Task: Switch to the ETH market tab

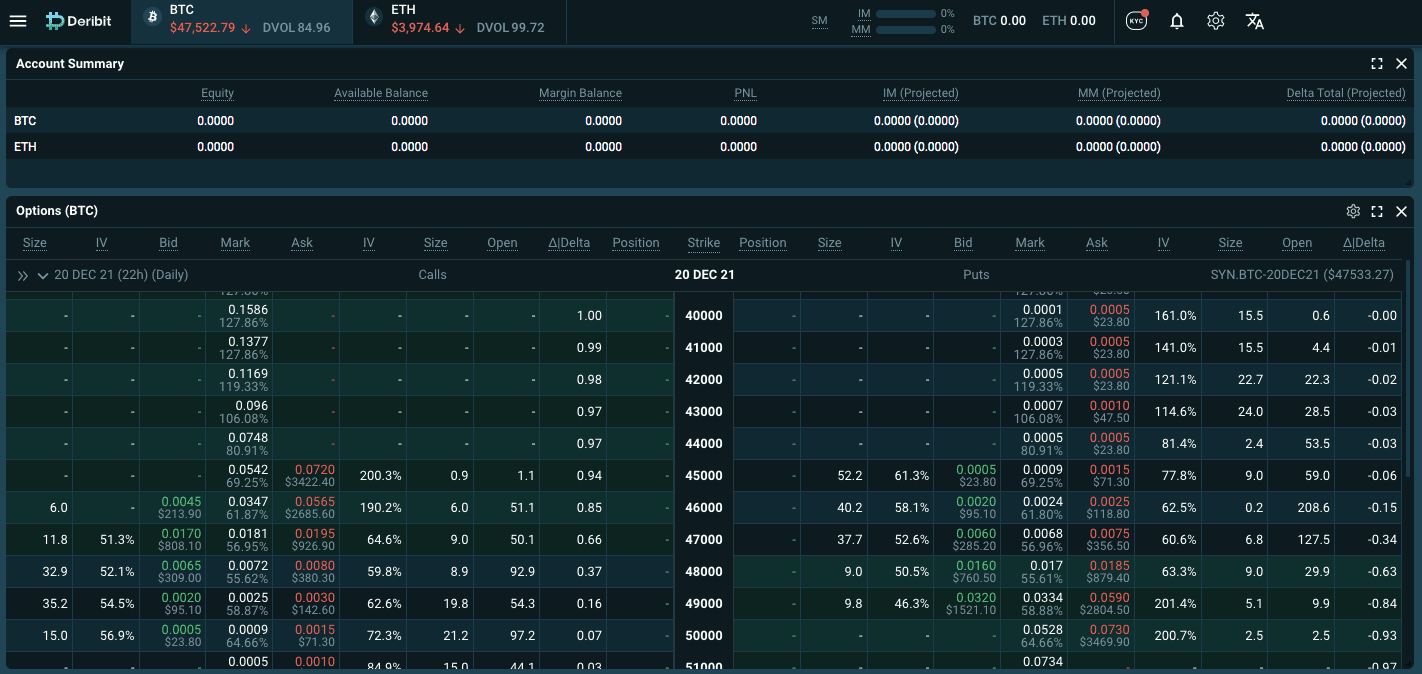Action: point(459,21)
